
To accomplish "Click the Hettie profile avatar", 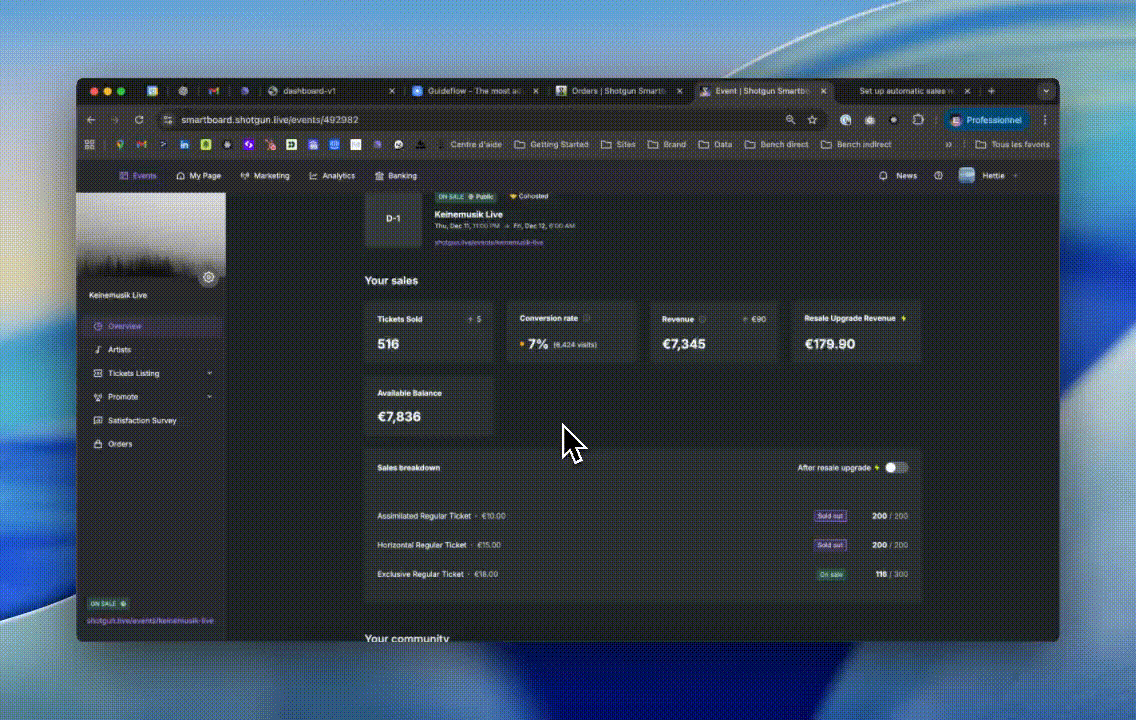I will (x=966, y=175).
